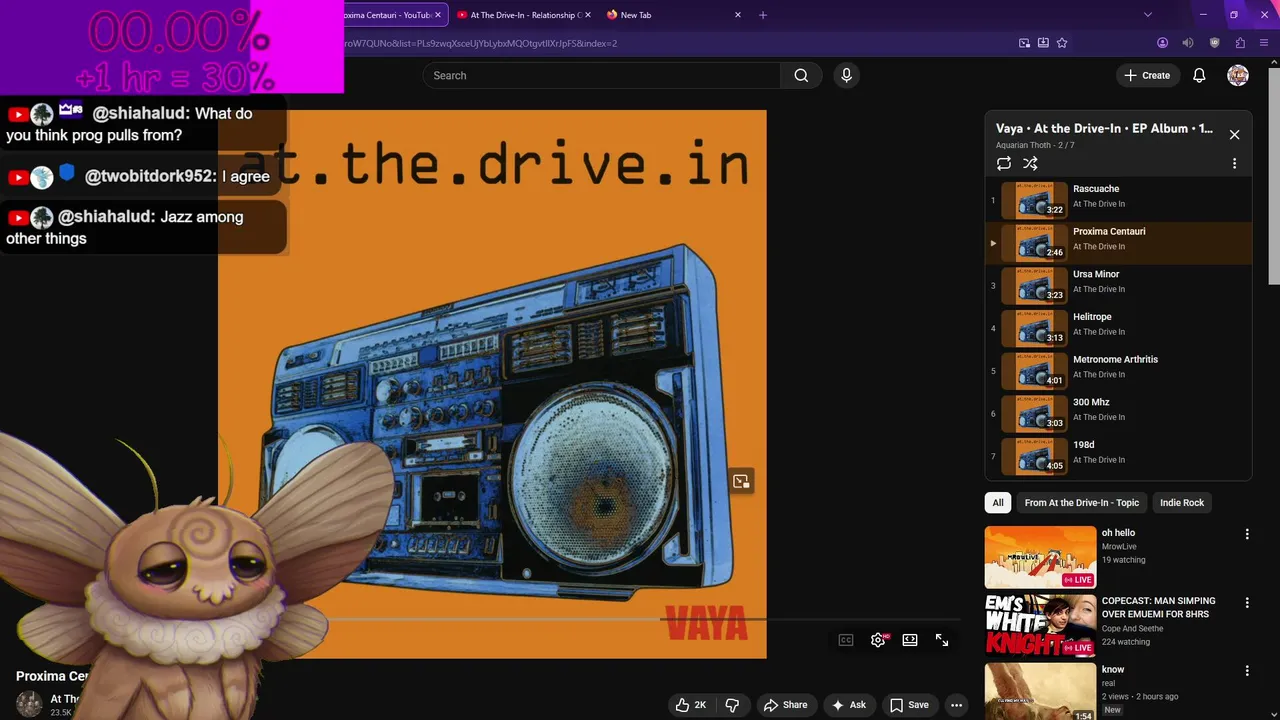
Task: Play Rascuache from the playlist
Action: coord(1118,200)
